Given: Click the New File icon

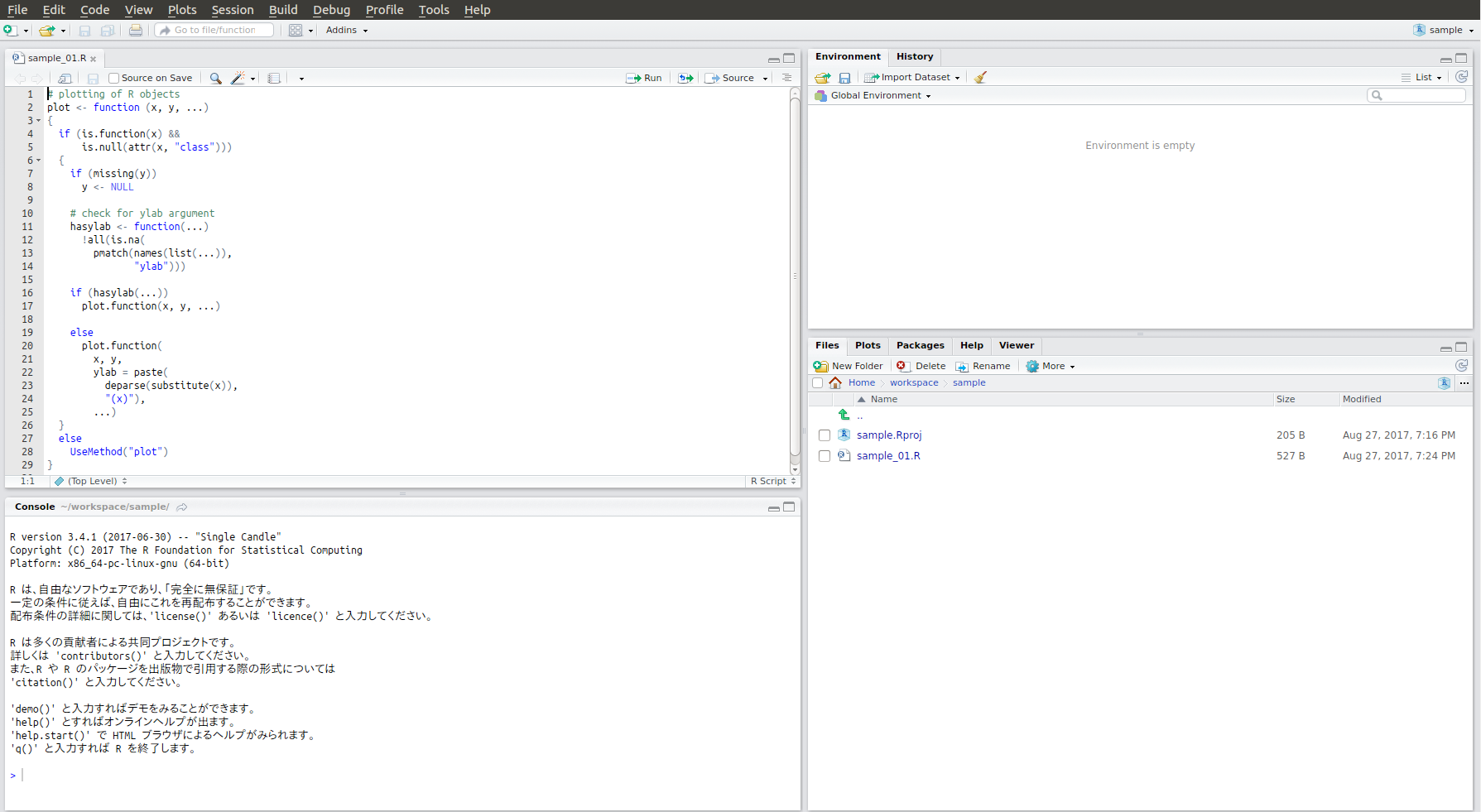Looking at the screenshot, I should (x=10, y=31).
